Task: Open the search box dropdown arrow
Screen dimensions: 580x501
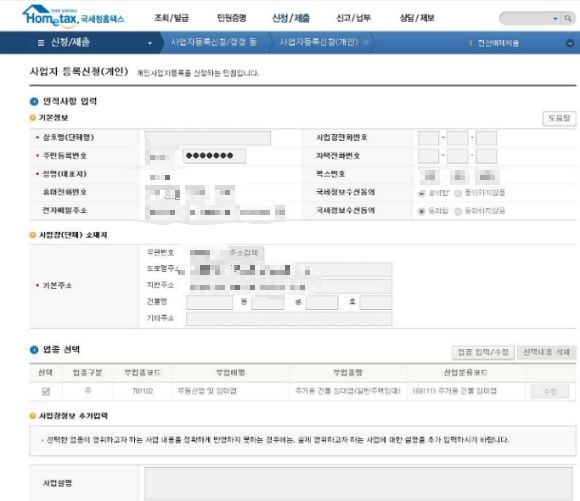Action: click(555, 18)
